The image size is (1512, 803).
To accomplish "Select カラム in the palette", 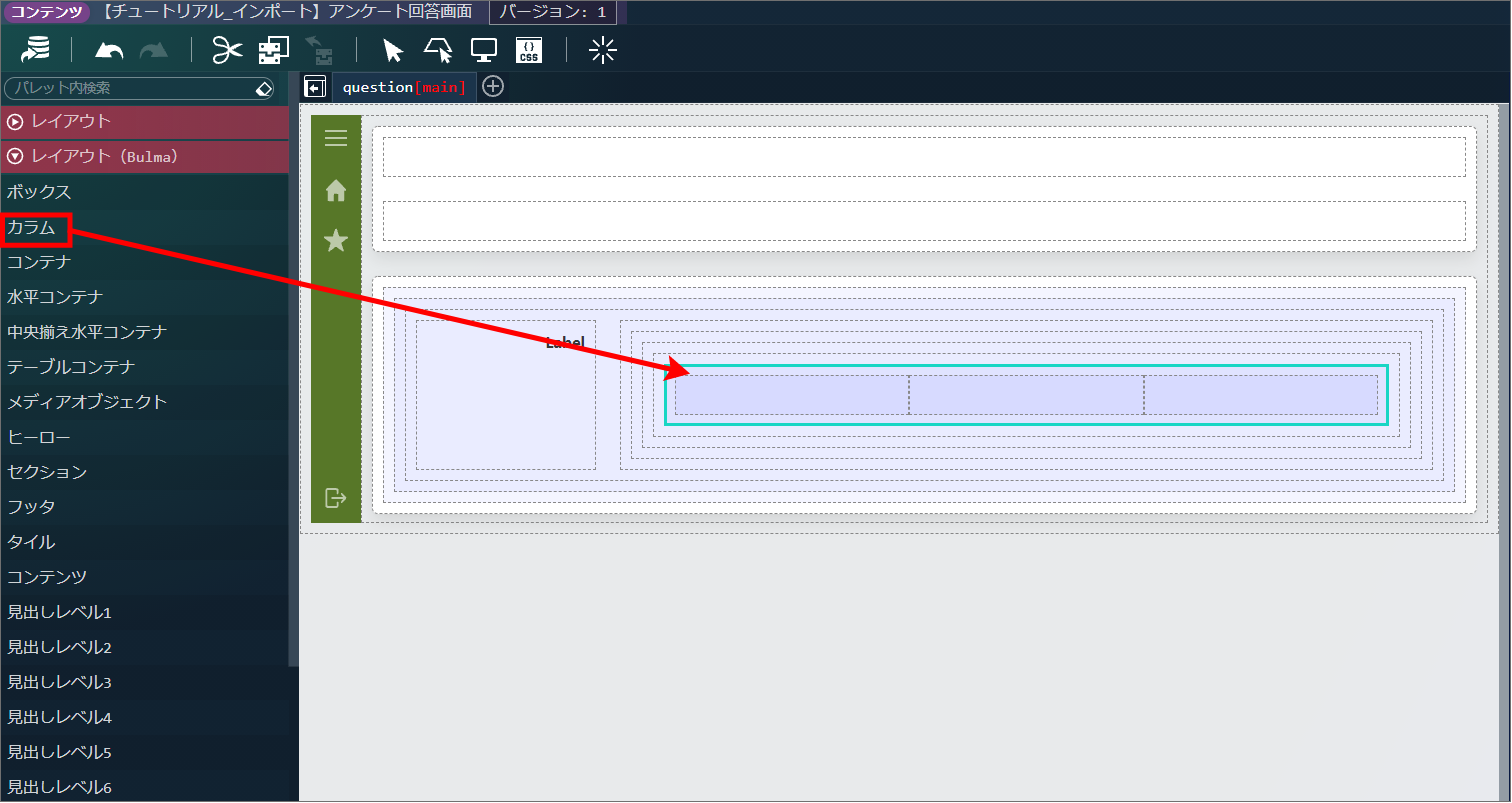I will point(144,228).
